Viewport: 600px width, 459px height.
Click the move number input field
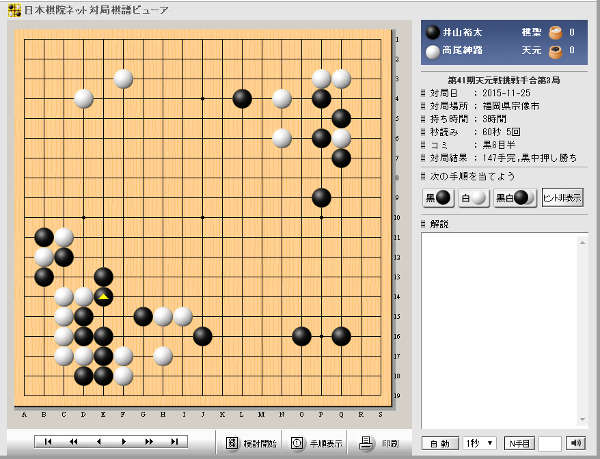click(550, 443)
